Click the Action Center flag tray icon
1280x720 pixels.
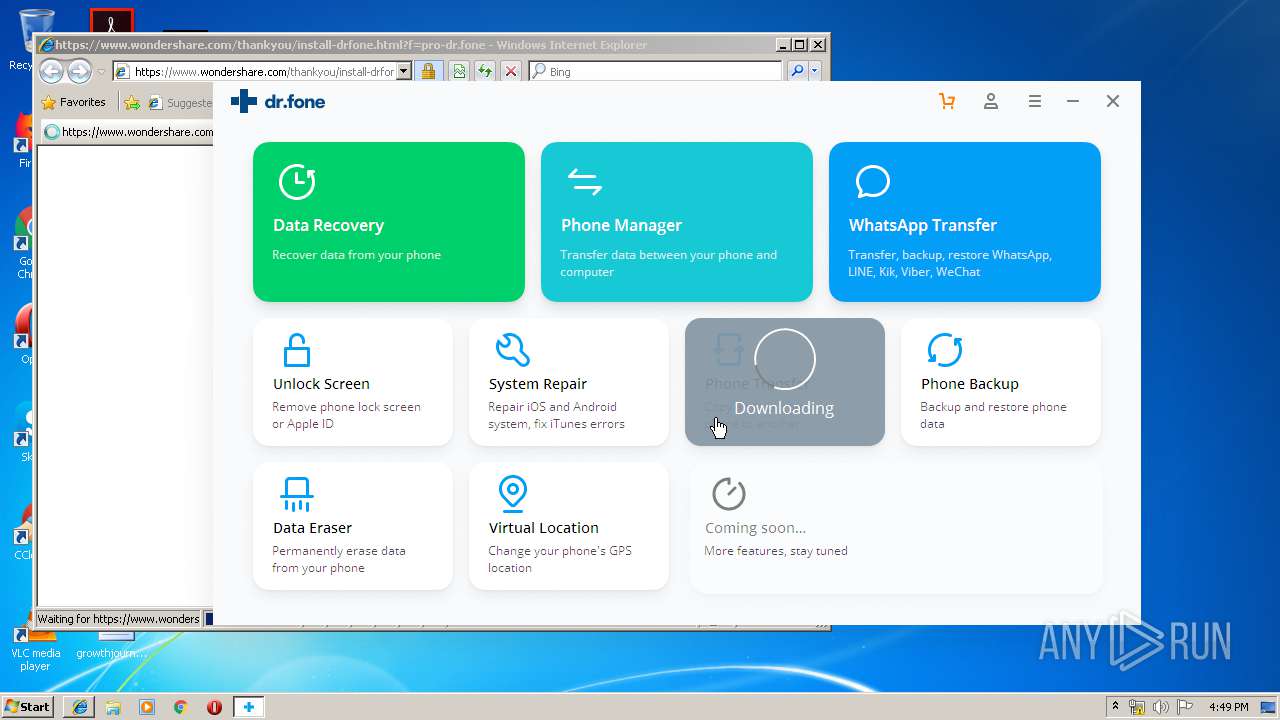(1185, 707)
